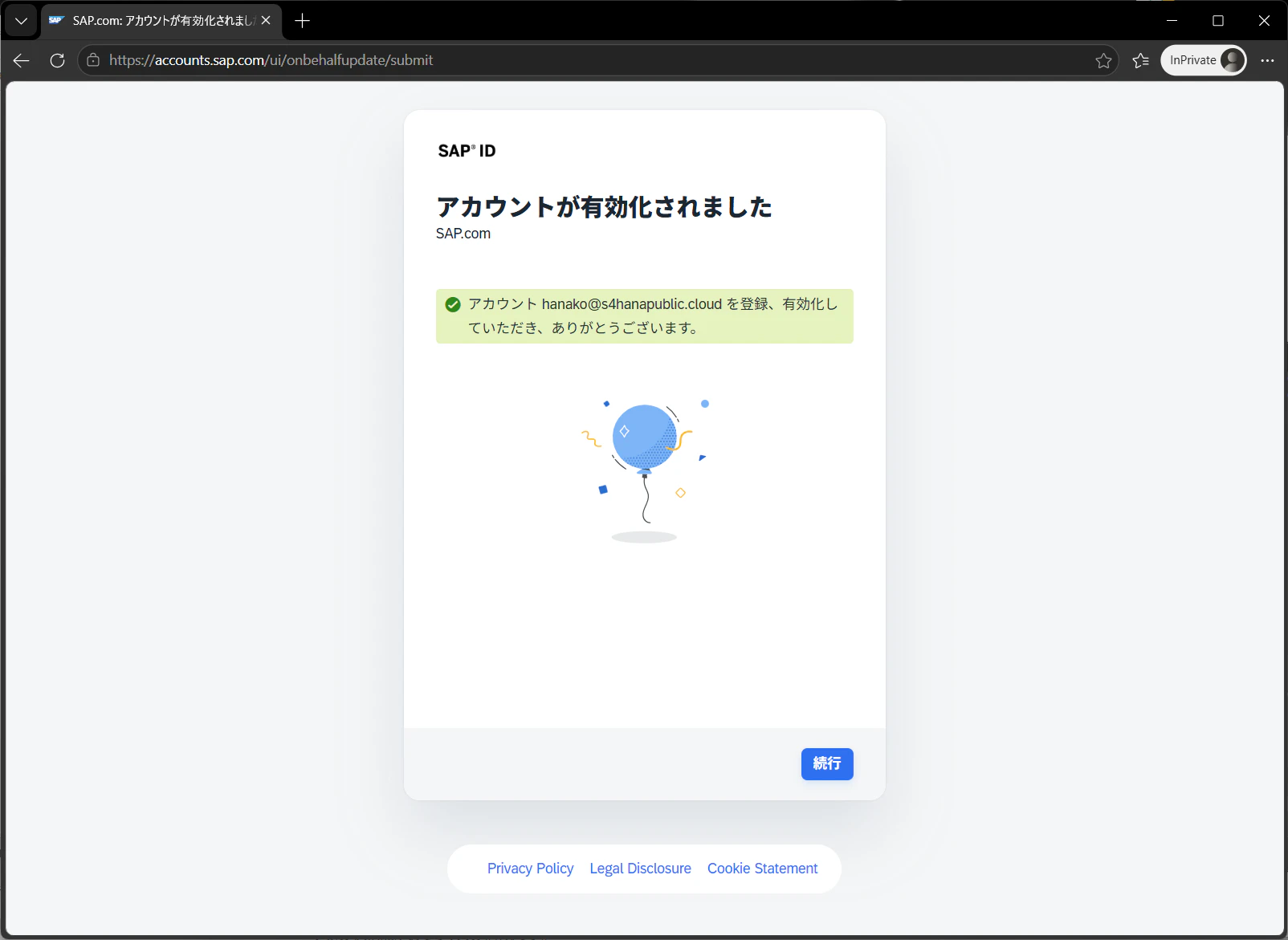Click the browser back arrow

[22, 60]
